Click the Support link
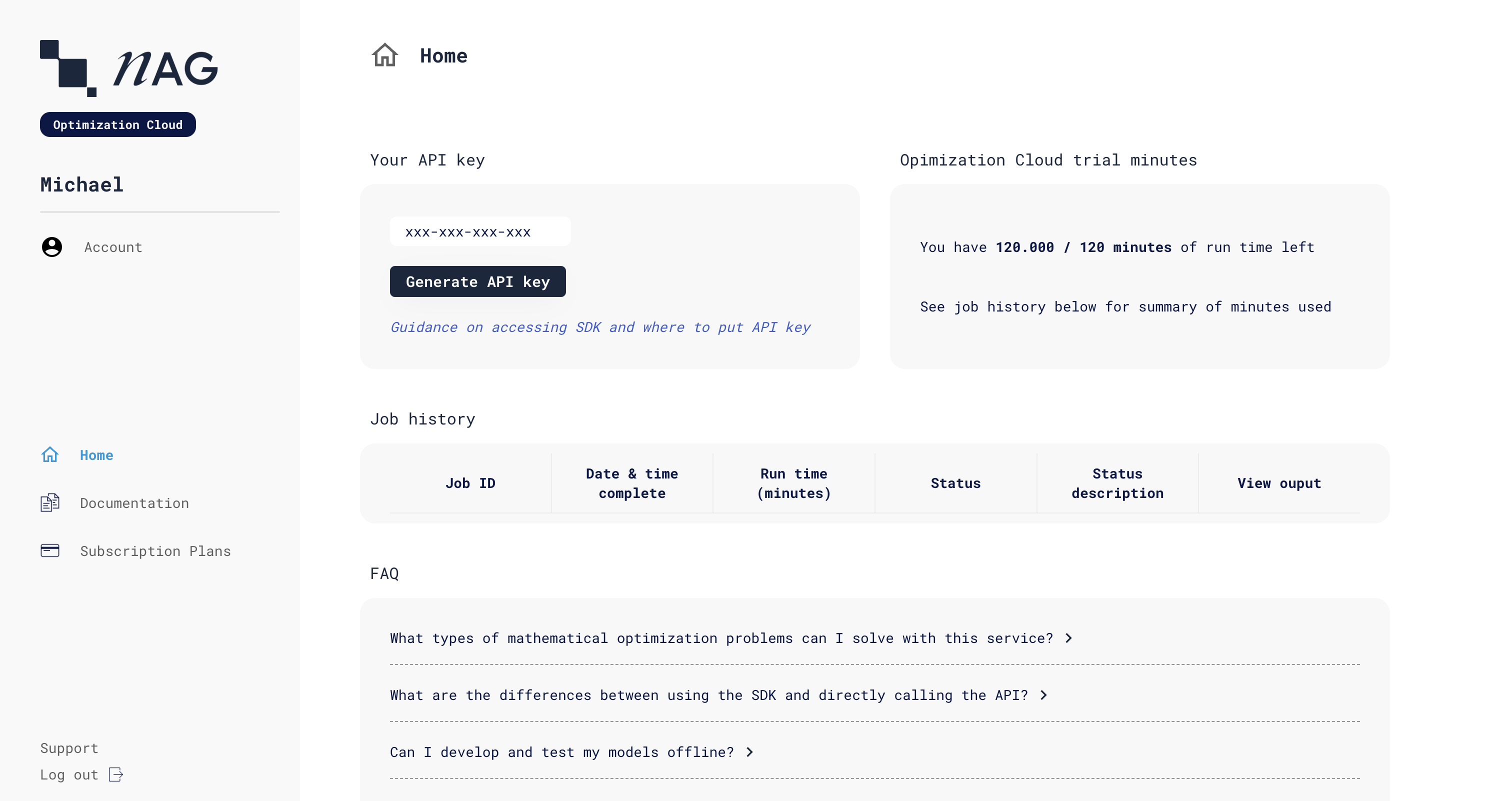The height and width of the screenshot is (801, 1512). click(x=68, y=748)
